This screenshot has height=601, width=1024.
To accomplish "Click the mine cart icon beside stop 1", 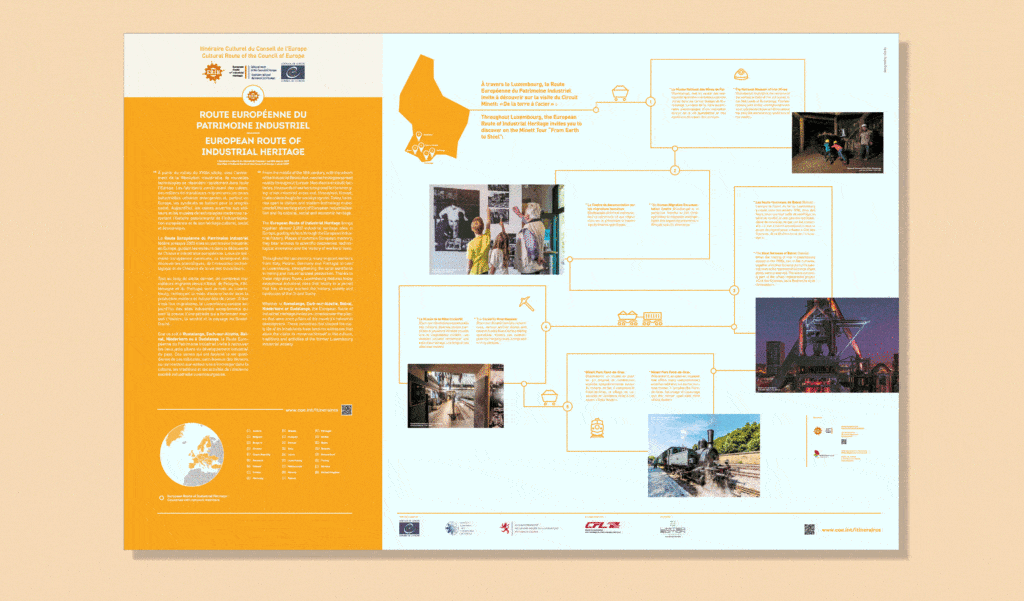I will tap(620, 93).
